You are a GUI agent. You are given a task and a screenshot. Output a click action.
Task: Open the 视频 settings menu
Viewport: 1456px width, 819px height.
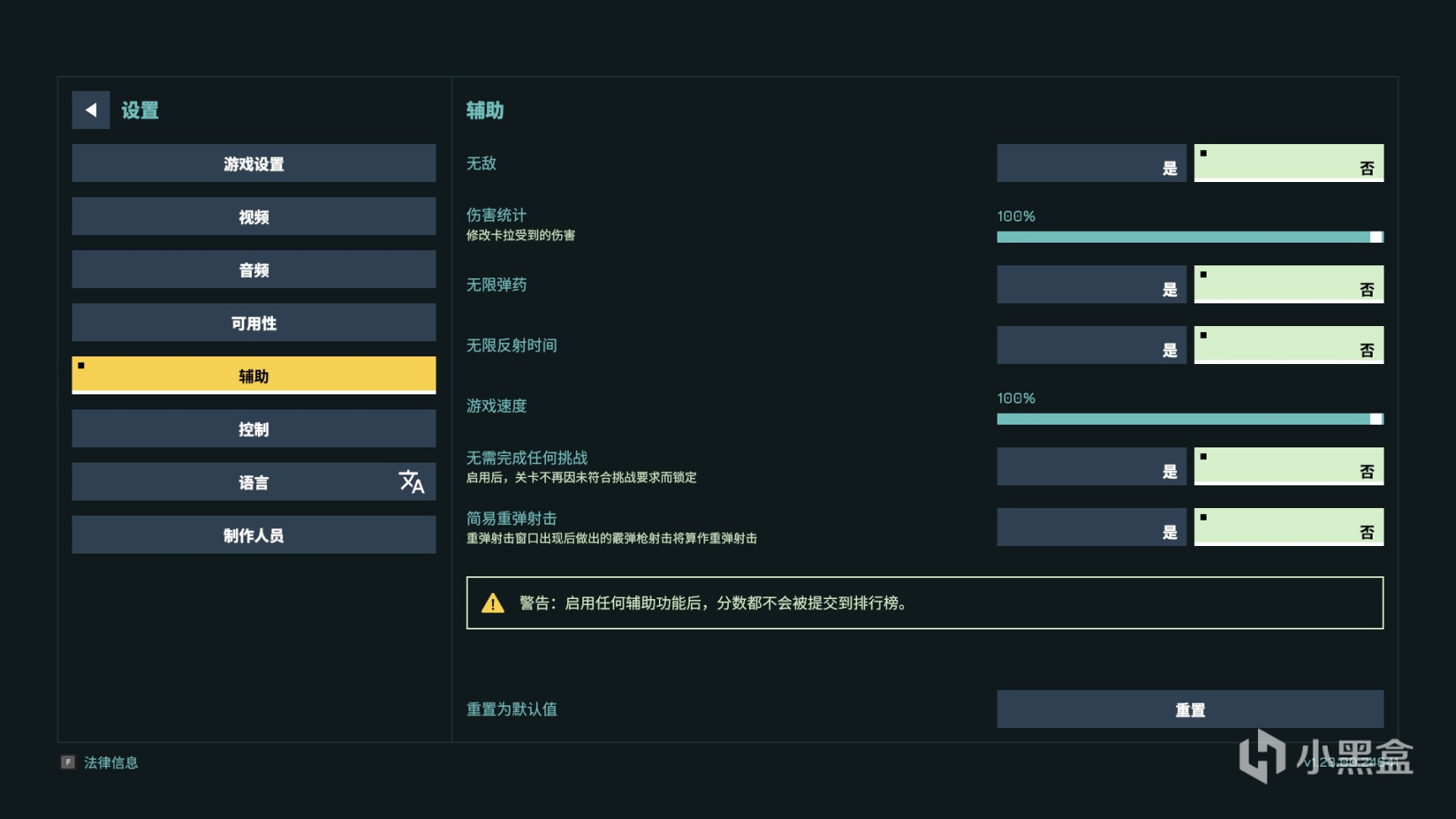pyautogui.click(x=254, y=217)
